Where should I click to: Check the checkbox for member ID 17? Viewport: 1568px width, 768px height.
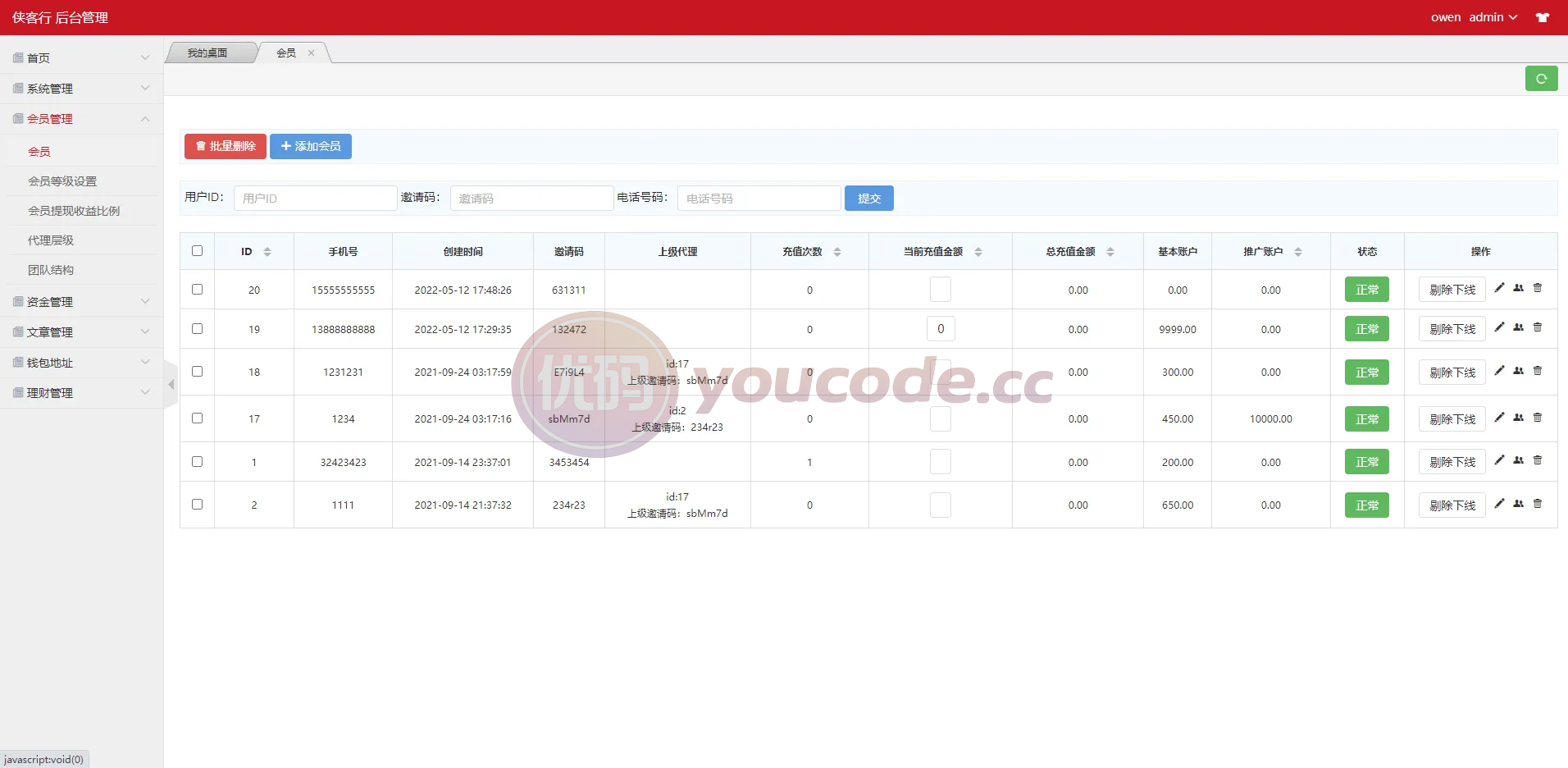click(197, 418)
